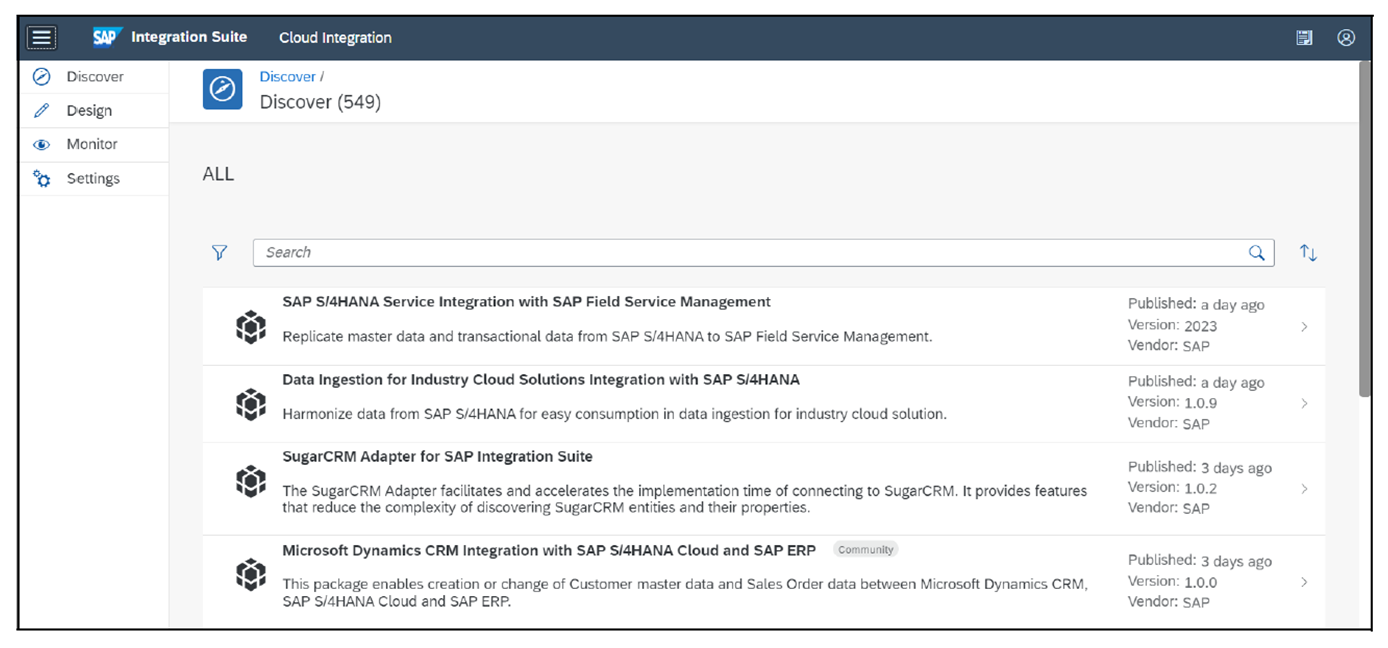Expand the Data Ingestion package row chevron
The image size is (1388, 648).
click(x=1304, y=403)
